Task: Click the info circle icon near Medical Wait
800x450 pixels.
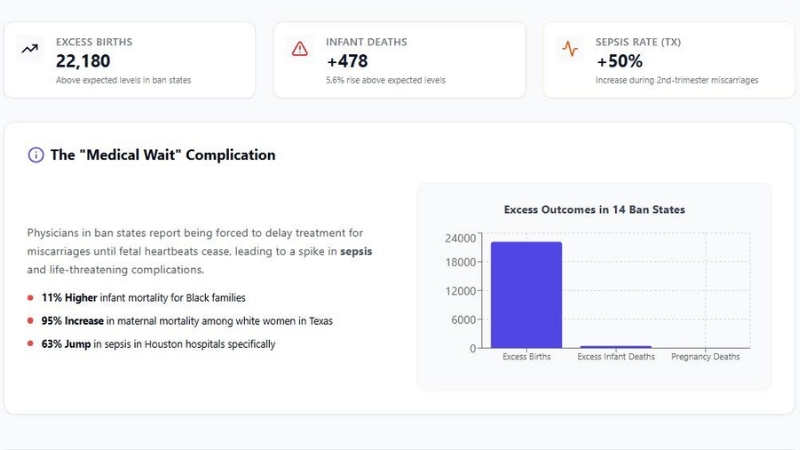Action: [x=36, y=155]
